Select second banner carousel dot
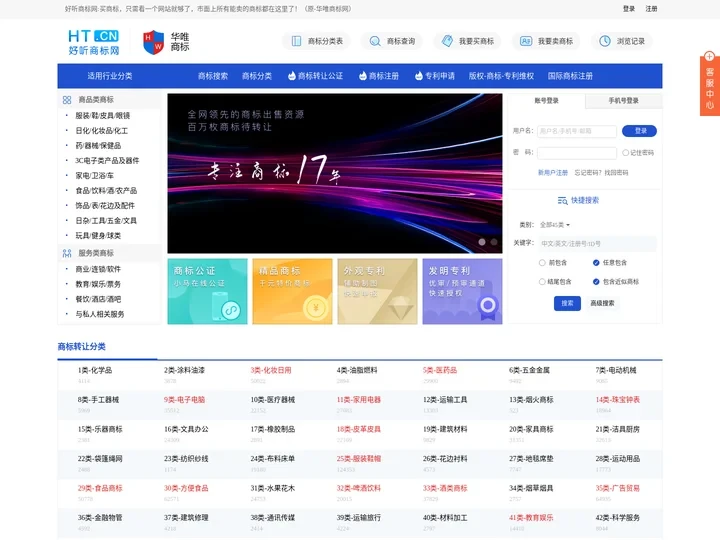720x540 pixels. 494,242
